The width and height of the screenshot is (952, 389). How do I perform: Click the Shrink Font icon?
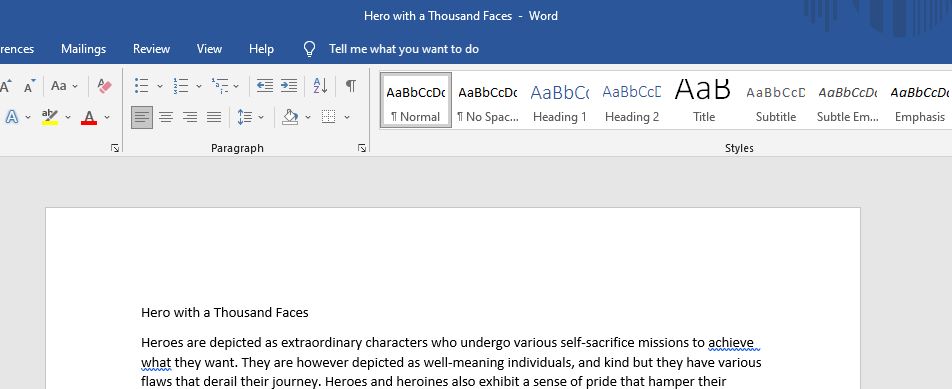30,86
